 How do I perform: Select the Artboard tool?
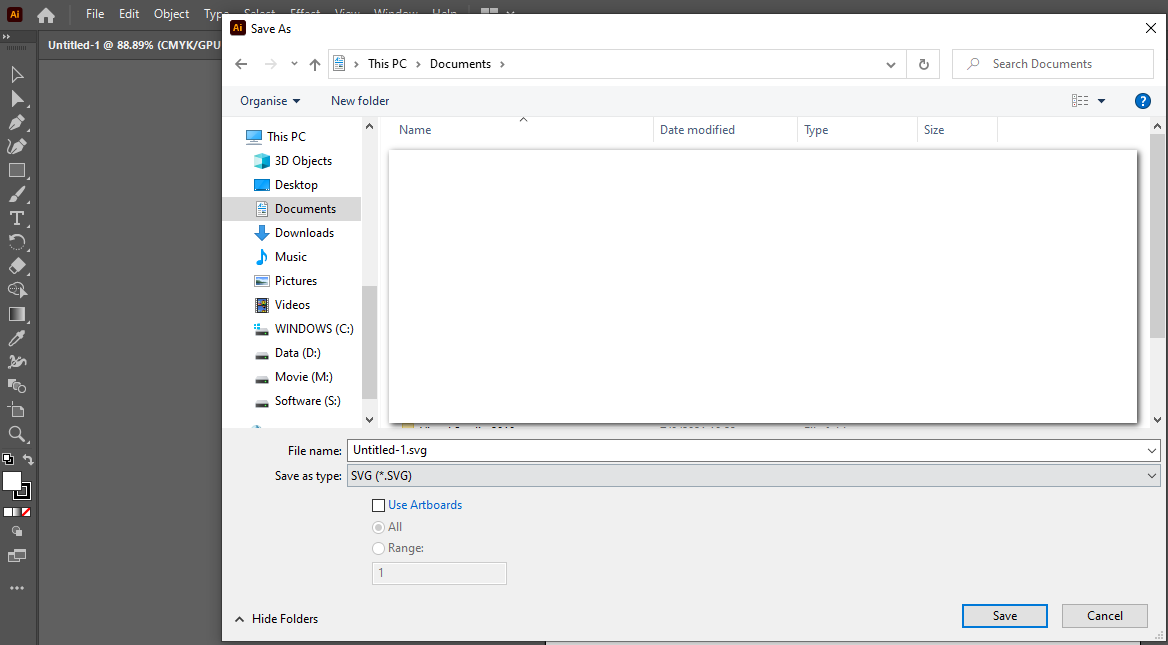pyautogui.click(x=16, y=410)
